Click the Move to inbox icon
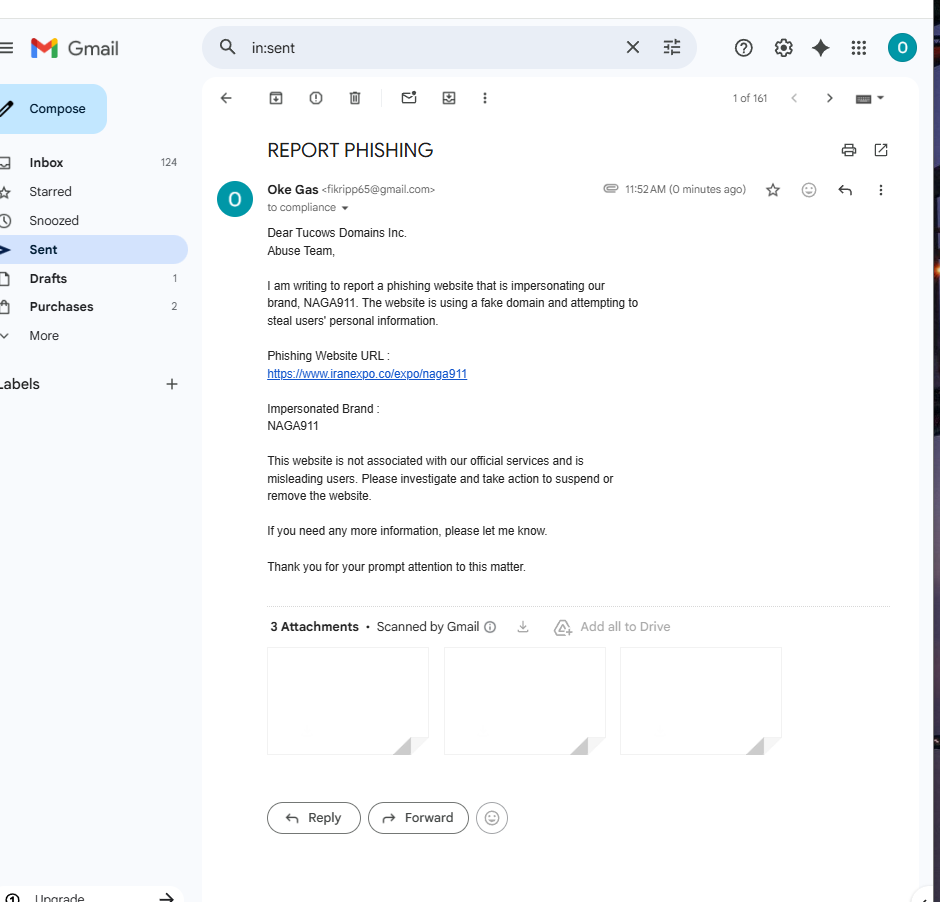The height and width of the screenshot is (902, 940). (x=449, y=98)
